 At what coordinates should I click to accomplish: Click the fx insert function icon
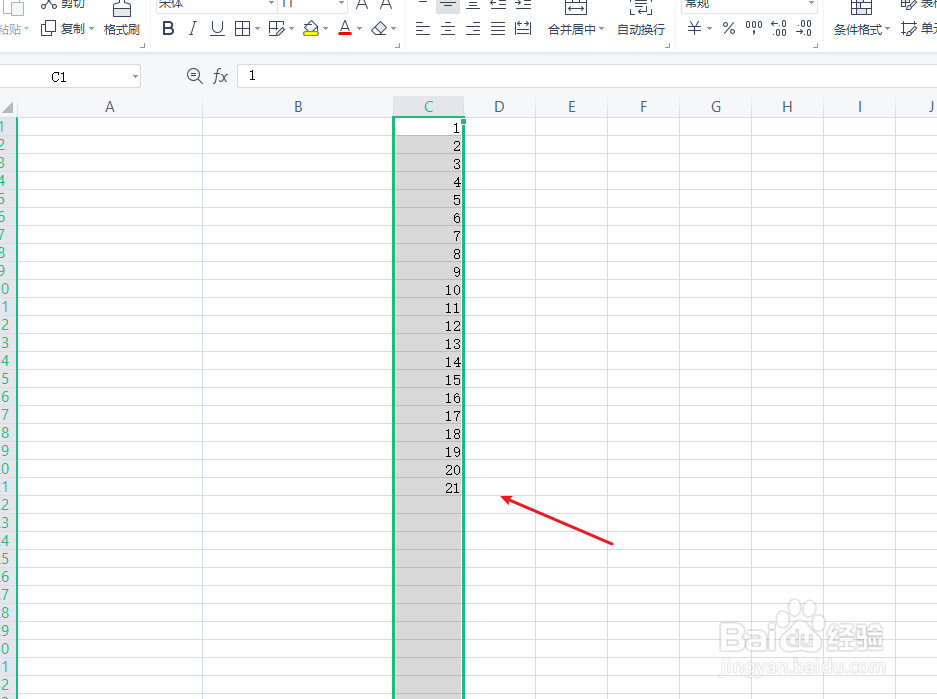coord(221,76)
